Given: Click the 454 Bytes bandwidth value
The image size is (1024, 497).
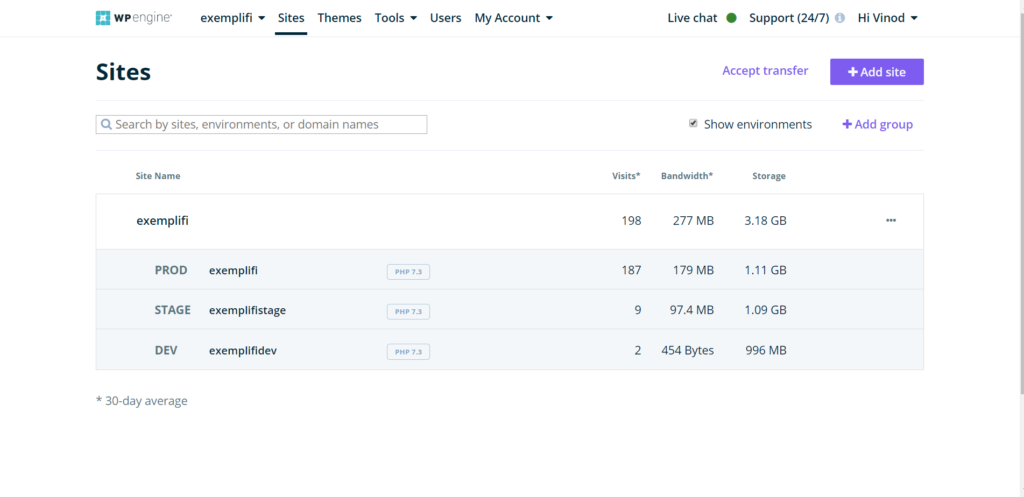Looking at the screenshot, I should (688, 351).
